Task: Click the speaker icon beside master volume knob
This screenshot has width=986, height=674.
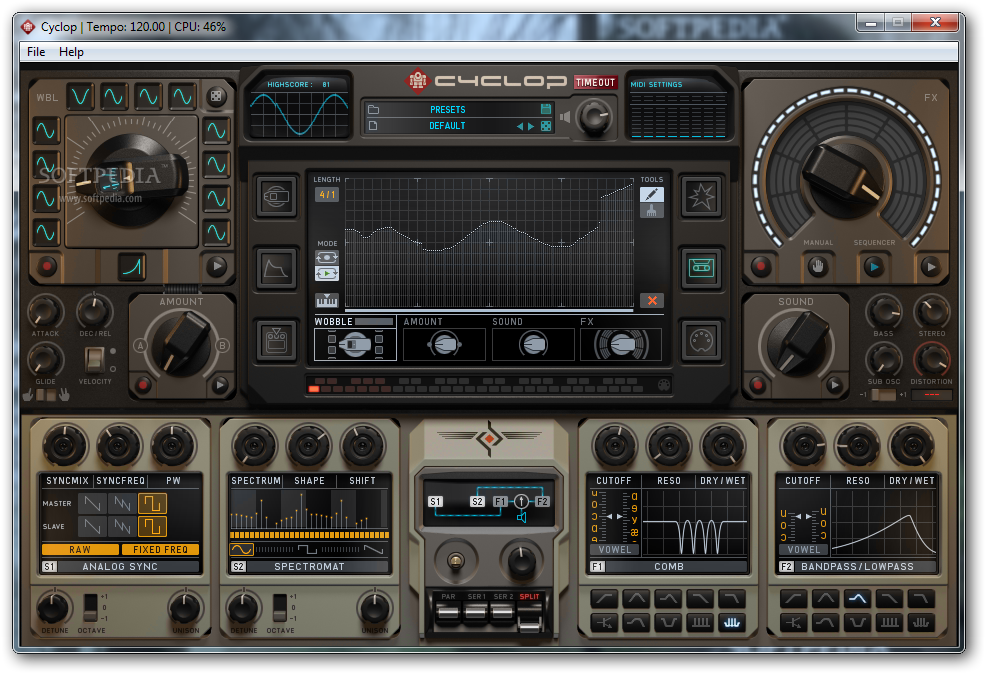Action: pos(565,117)
